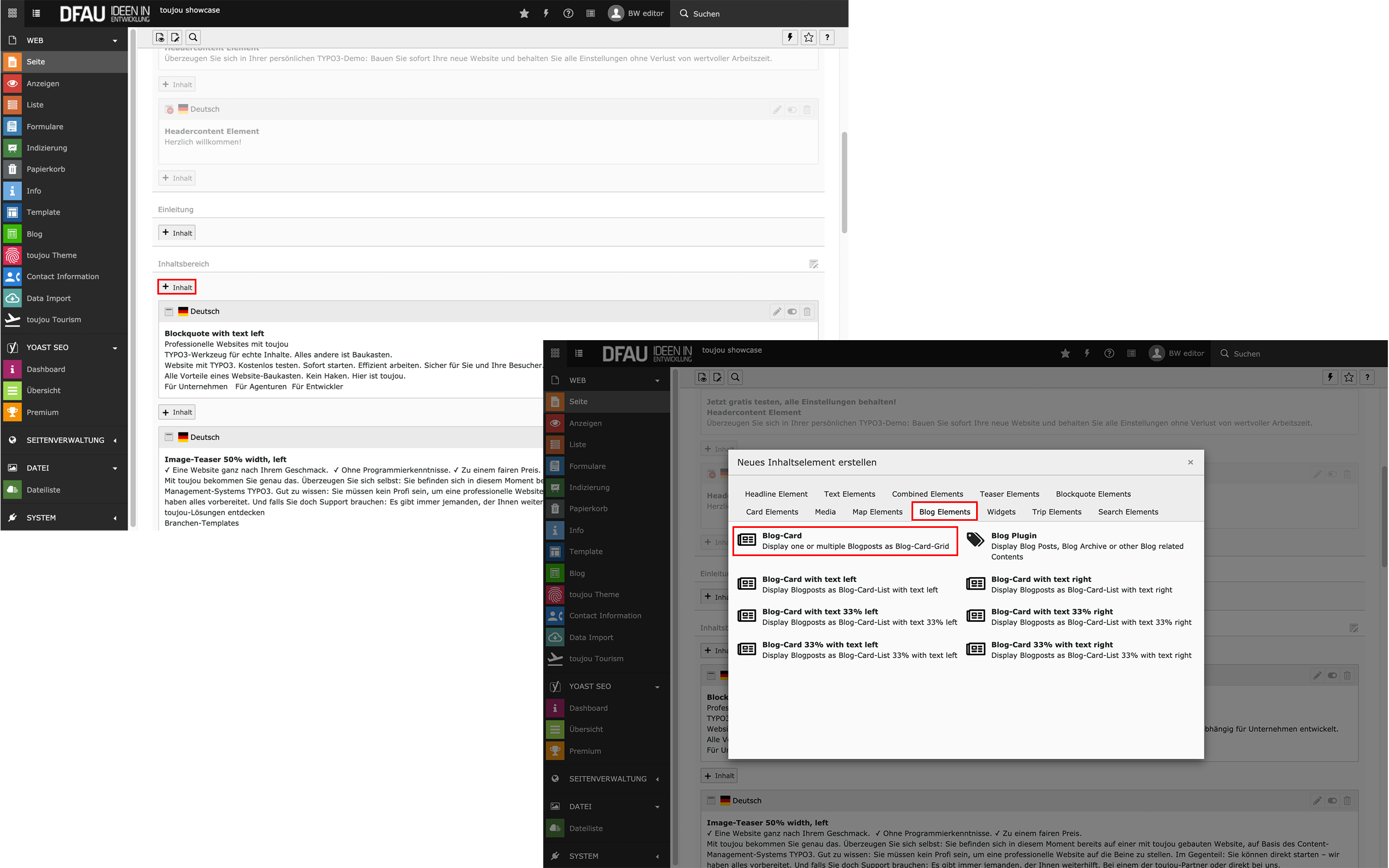1389x868 pixels.
Task: Click view webpage icon in first window toolbar
Action: (x=160, y=37)
